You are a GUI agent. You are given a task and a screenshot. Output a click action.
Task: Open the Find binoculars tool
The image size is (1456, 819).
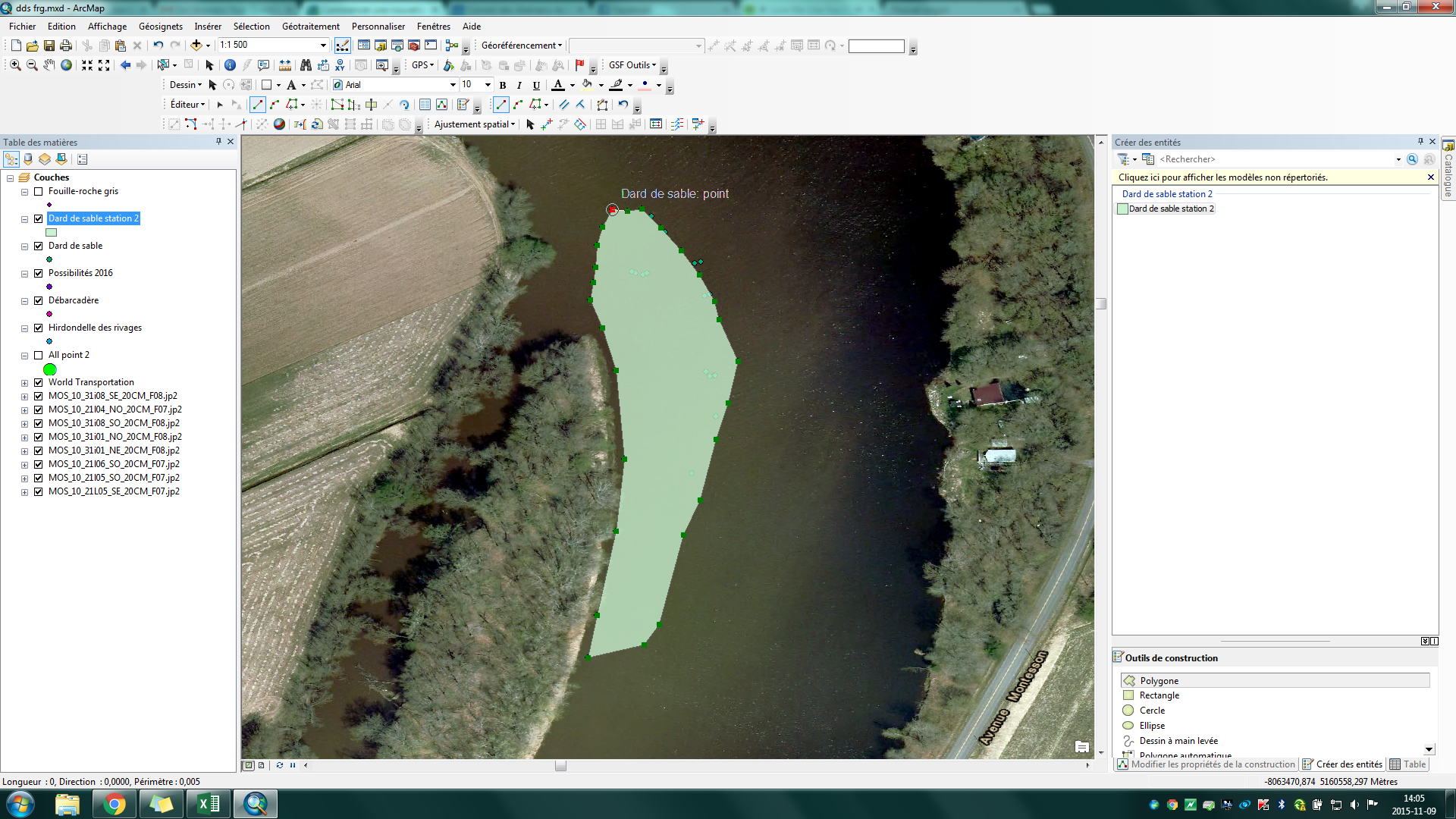[x=306, y=65]
